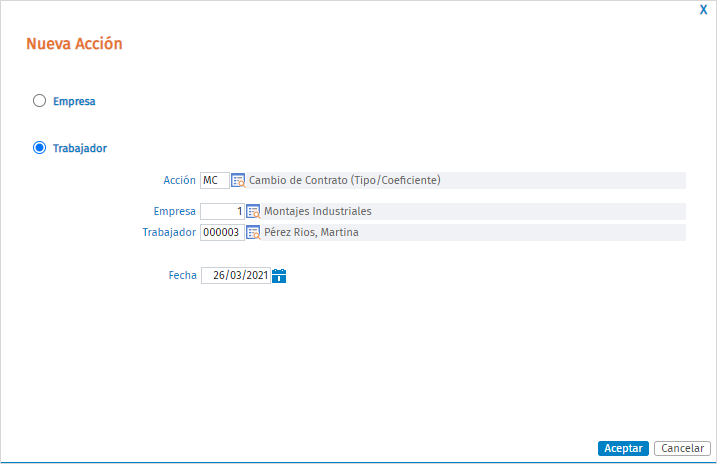Viewport: 717px width, 464px height.
Task: Click the 'Nueva Acción' heading
Action: tap(74, 44)
